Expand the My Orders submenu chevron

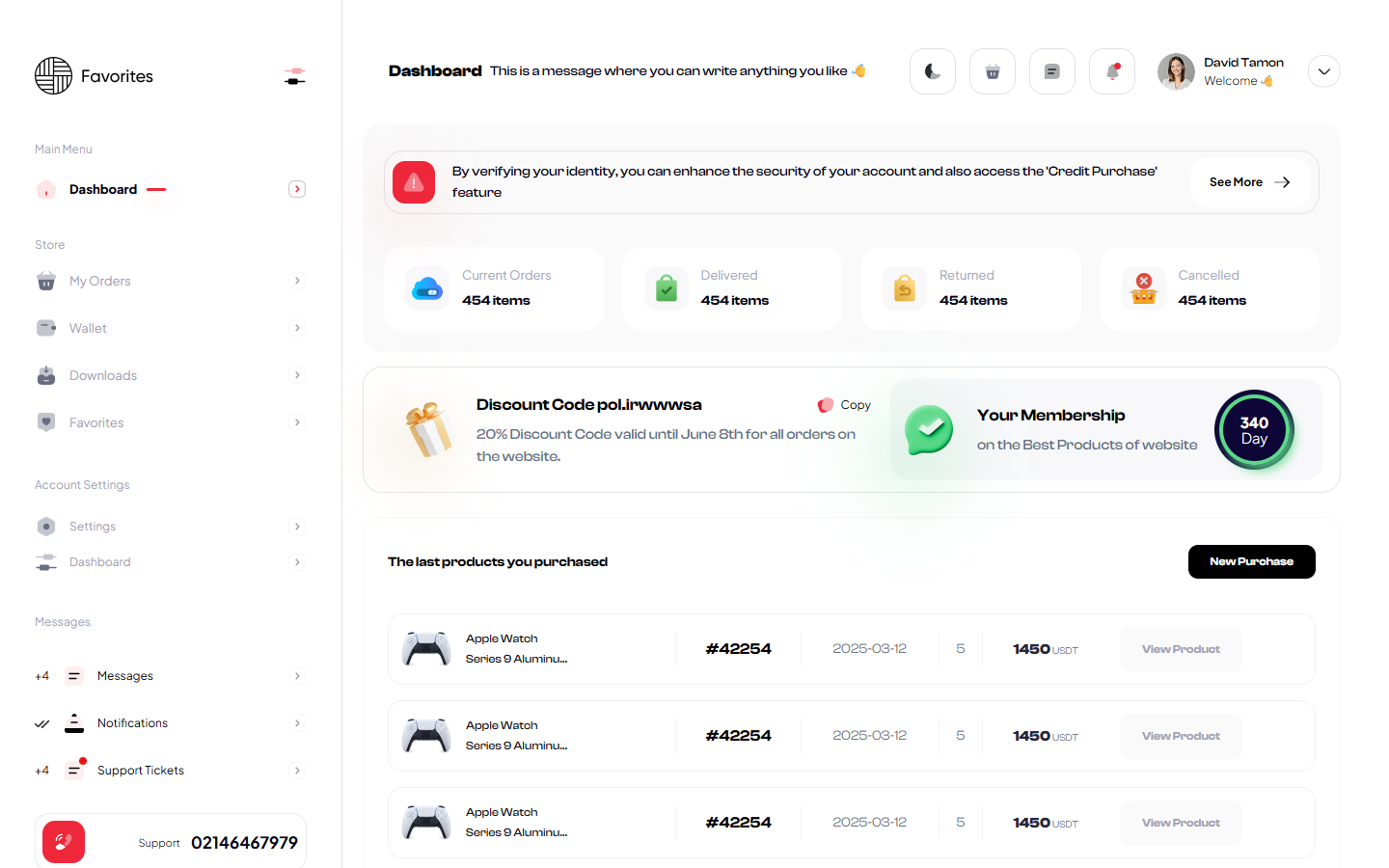coord(297,281)
